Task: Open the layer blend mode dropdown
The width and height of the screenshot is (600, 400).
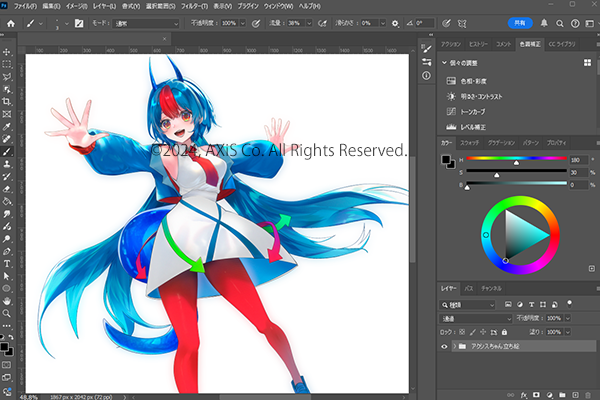Action: coord(476,318)
